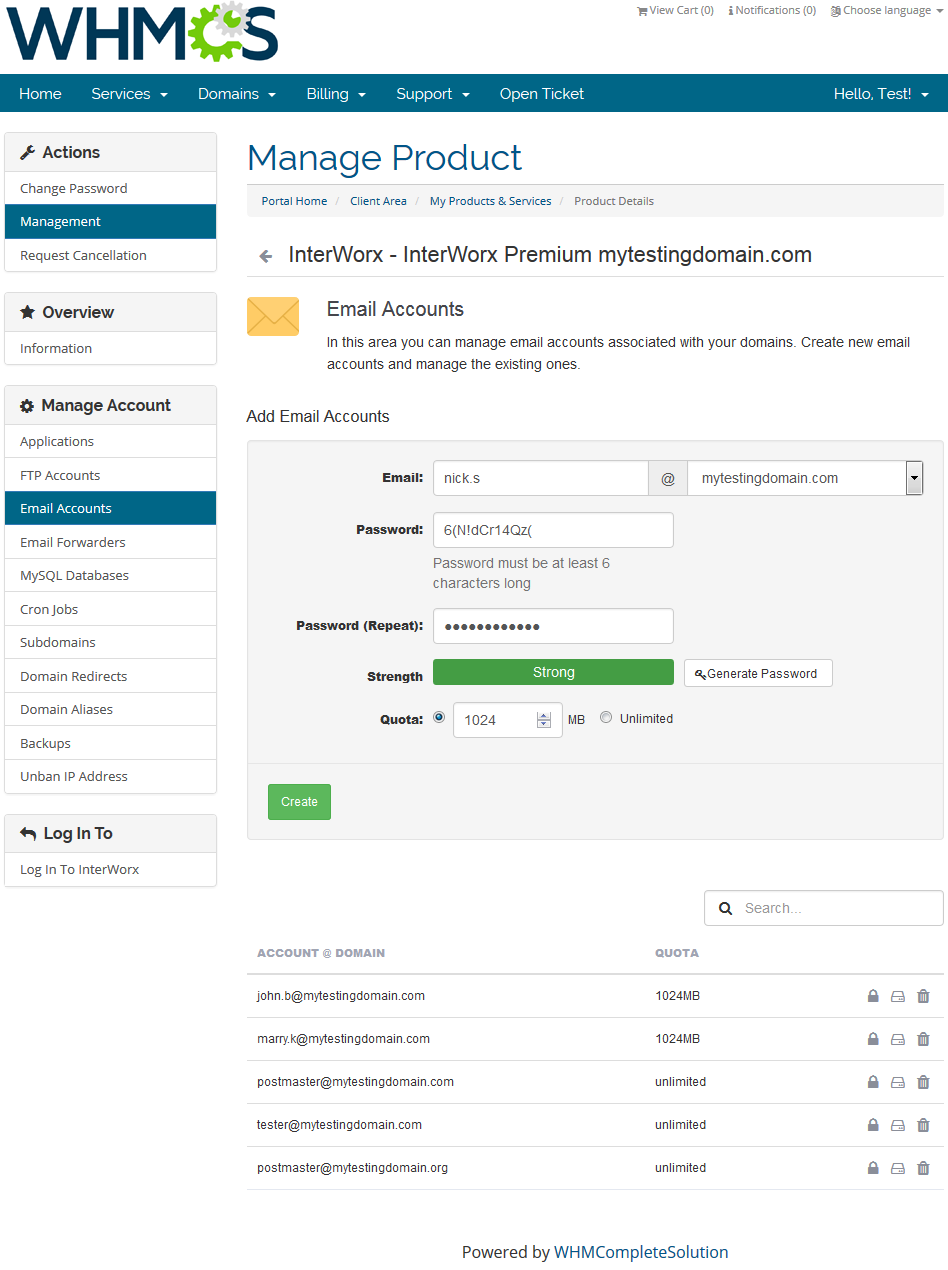
Task: Expand the Domains menu
Action: point(236,94)
